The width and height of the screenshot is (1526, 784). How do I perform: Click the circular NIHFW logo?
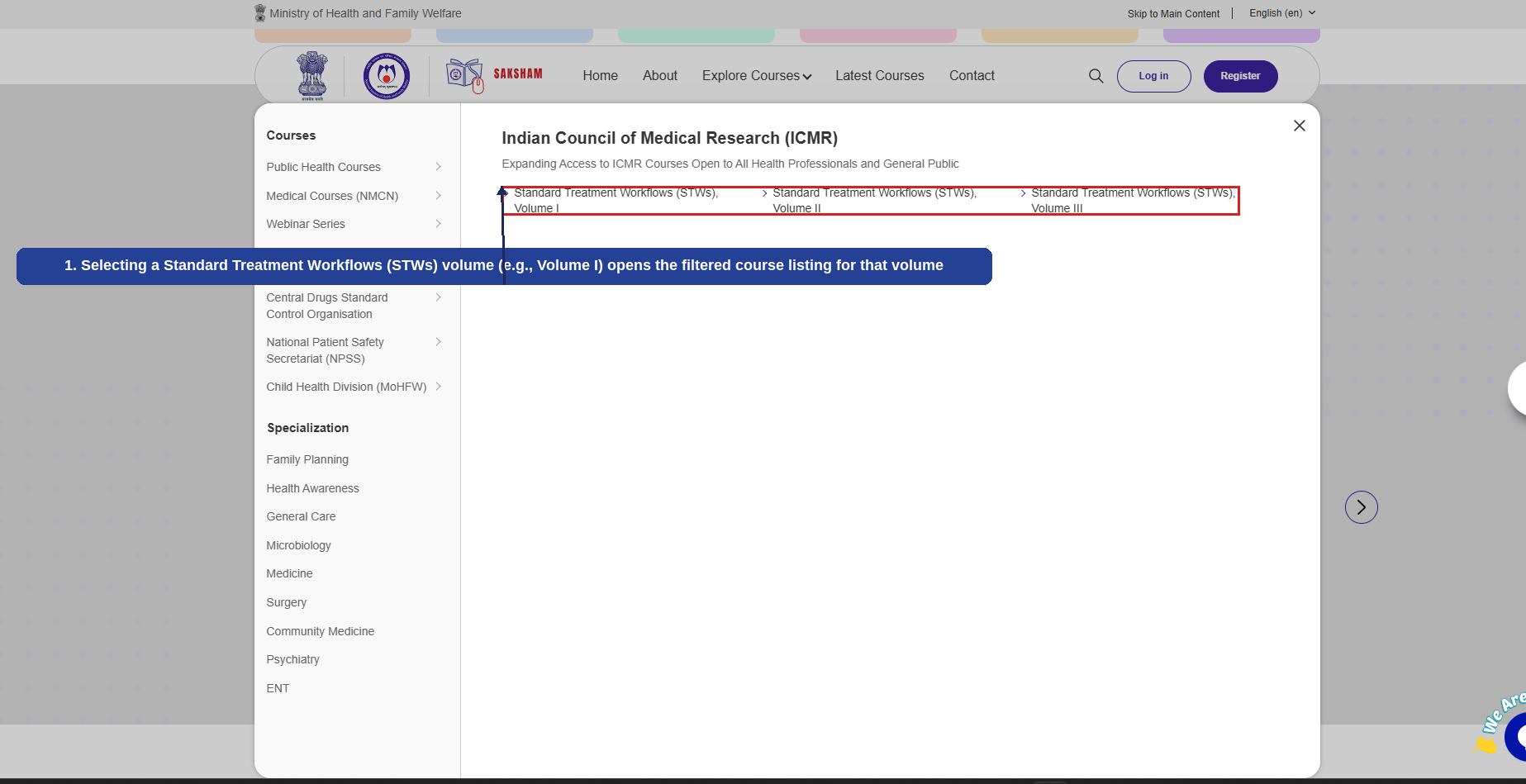(x=387, y=76)
